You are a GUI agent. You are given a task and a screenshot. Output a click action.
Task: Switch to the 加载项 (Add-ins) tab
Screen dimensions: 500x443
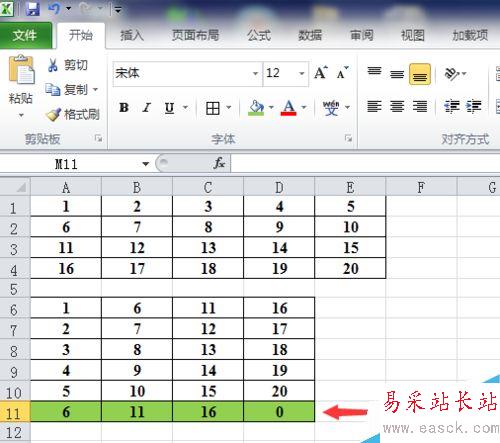(470, 35)
